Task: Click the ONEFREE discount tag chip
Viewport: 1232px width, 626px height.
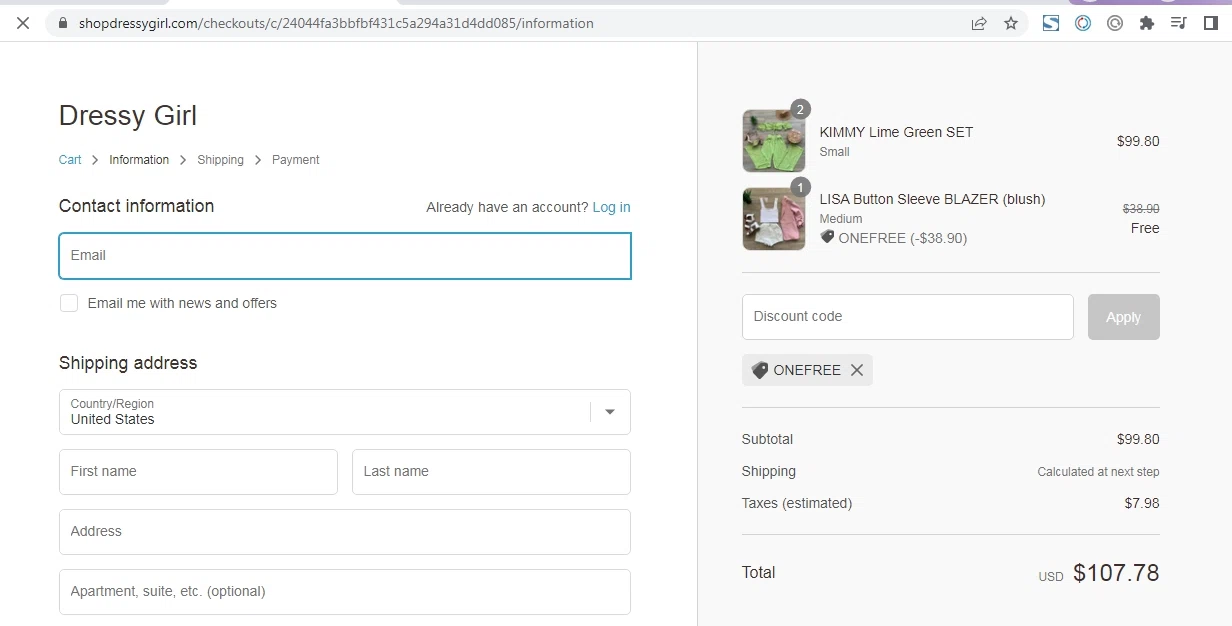Action: (807, 370)
